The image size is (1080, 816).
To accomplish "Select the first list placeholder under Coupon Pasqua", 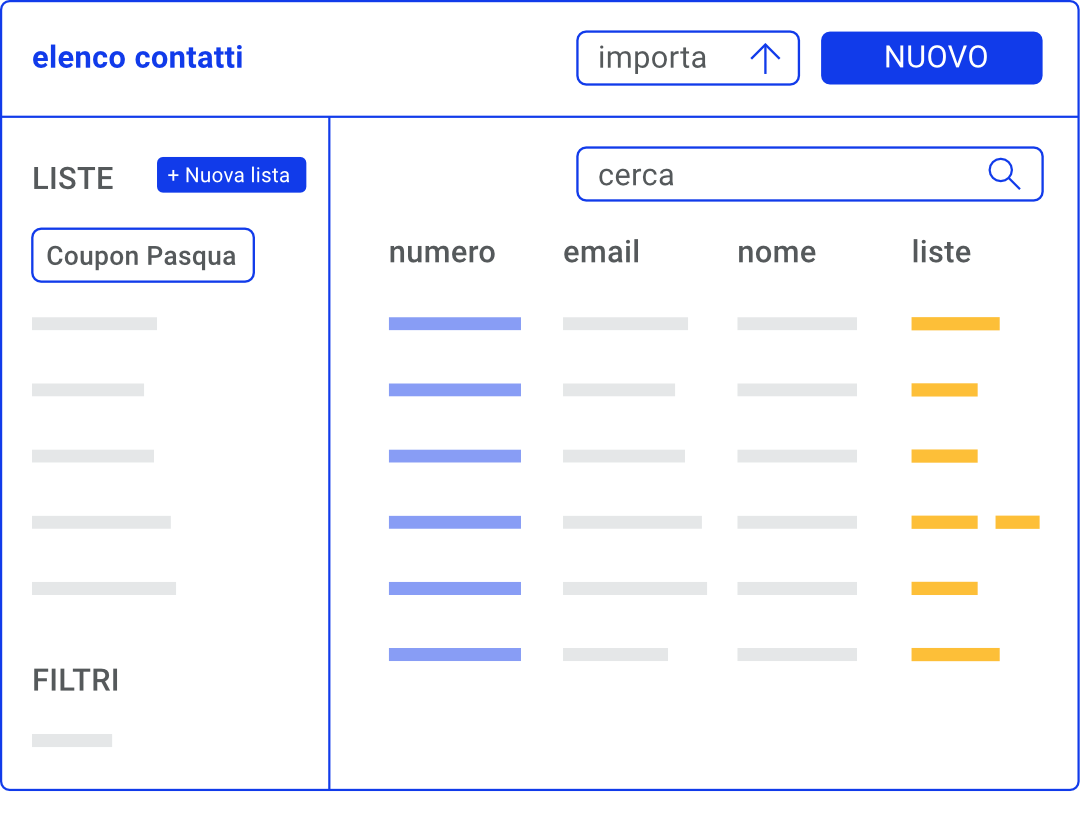I will [x=94, y=323].
